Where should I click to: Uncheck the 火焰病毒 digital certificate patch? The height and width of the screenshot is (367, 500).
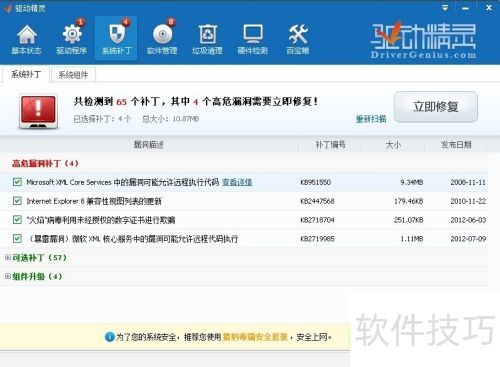tap(17, 220)
